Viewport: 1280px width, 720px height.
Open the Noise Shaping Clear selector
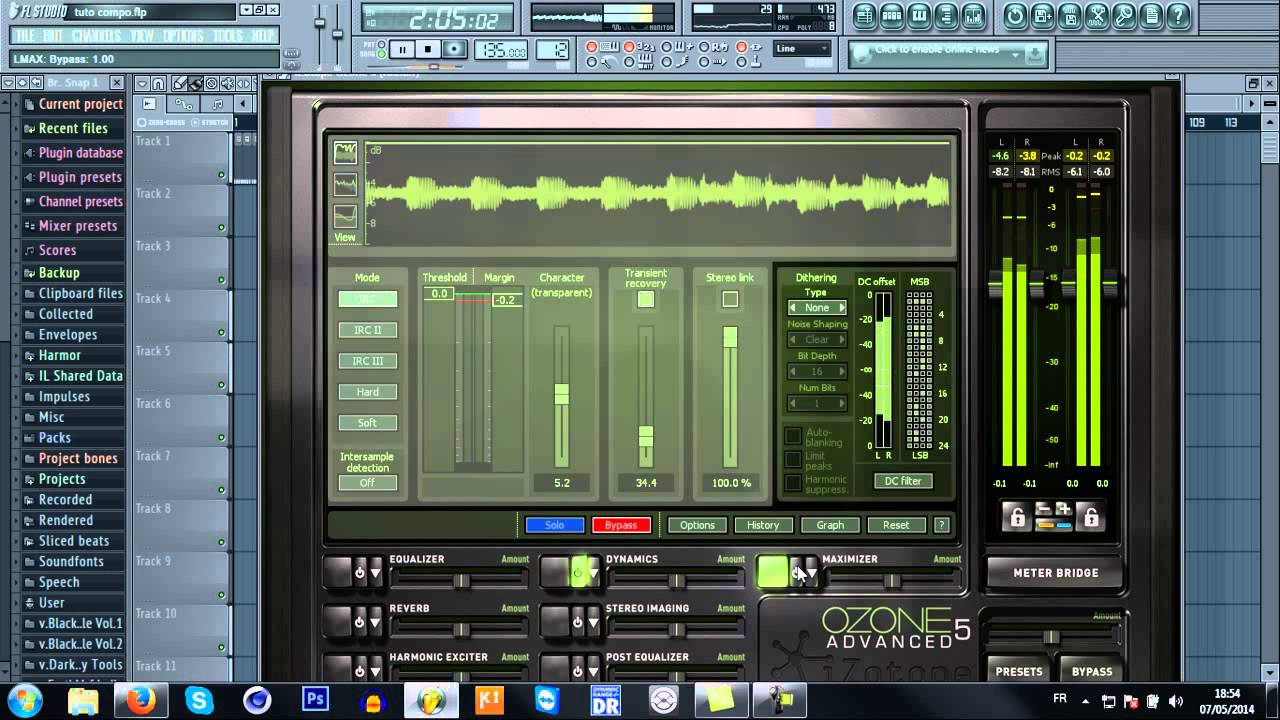(x=817, y=340)
